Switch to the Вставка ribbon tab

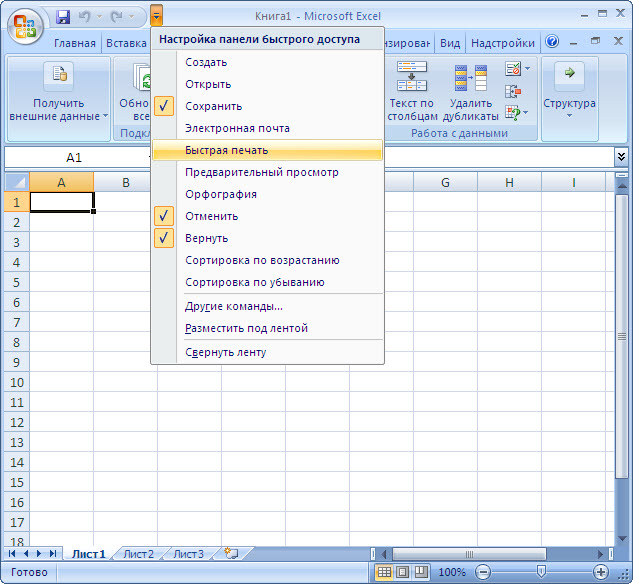126,43
